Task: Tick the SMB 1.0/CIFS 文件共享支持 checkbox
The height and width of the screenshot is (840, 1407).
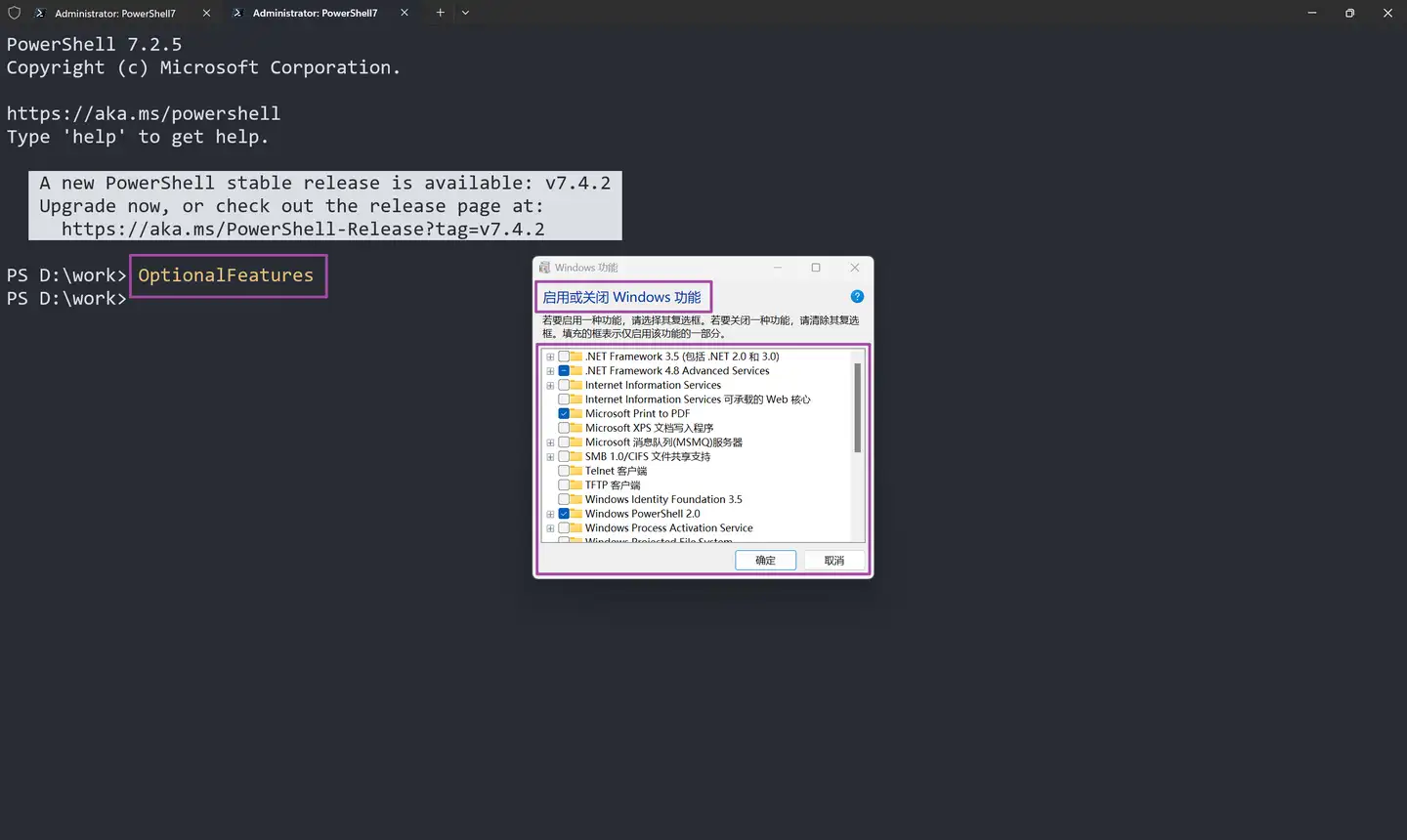Action: (564, 456)
